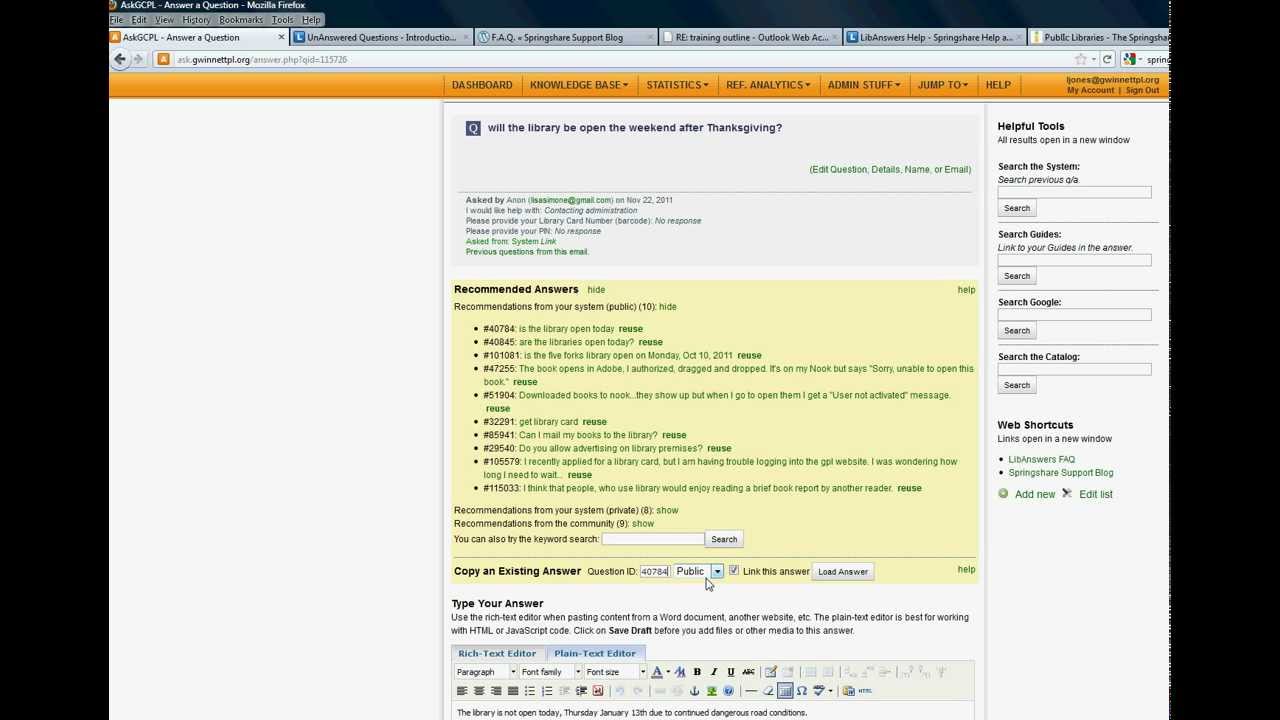This screenshot has height=720, width=1280.
Task: Edit HTML source in editor
Action: click(865, 691)
